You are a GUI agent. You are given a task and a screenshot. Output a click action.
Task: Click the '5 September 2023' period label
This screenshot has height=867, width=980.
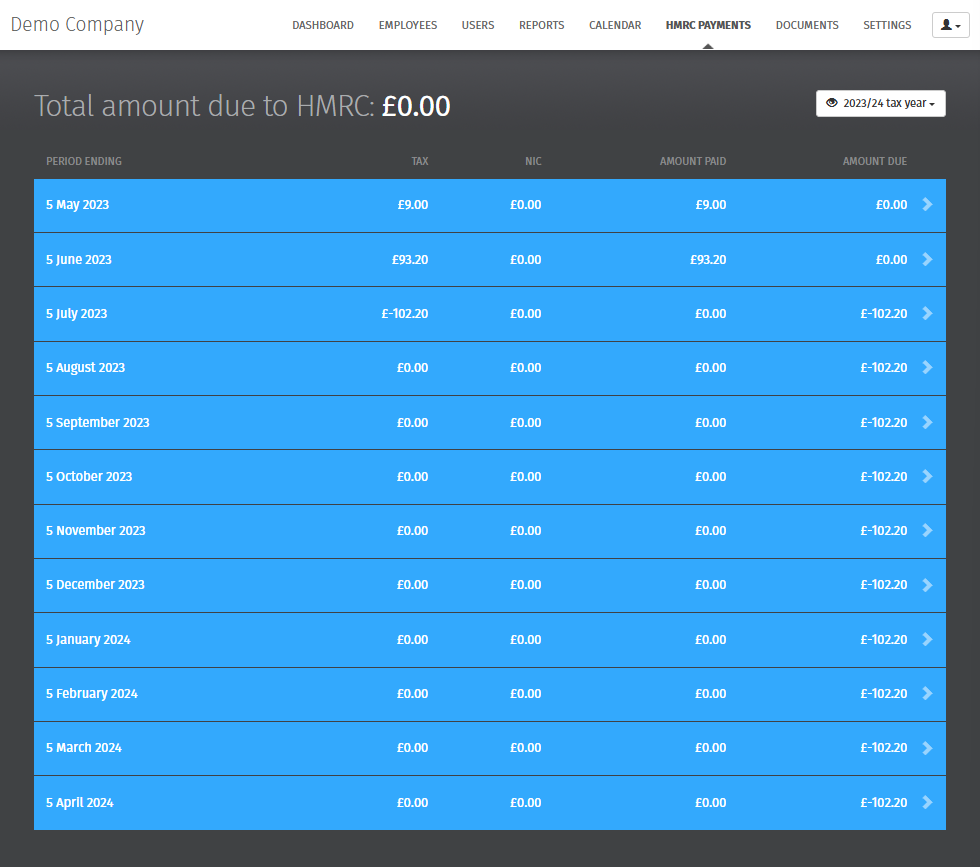point(98,423)
